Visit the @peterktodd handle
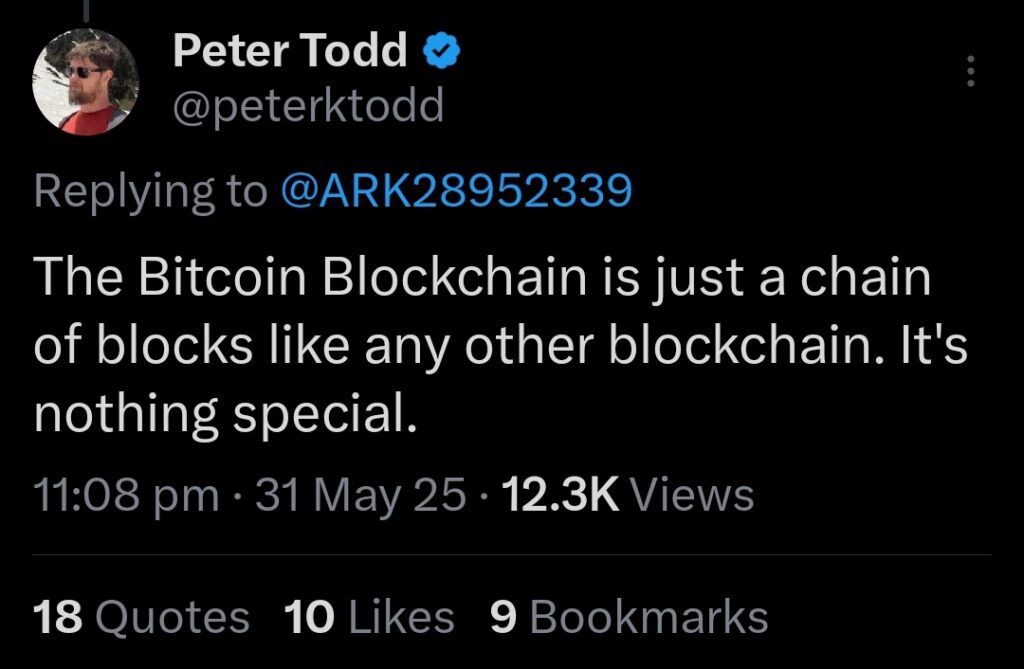 click(308, 106)
